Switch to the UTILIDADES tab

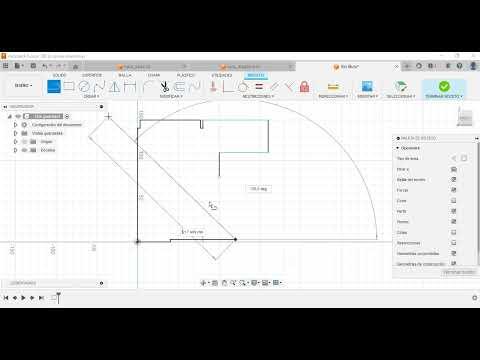point(222,75)
